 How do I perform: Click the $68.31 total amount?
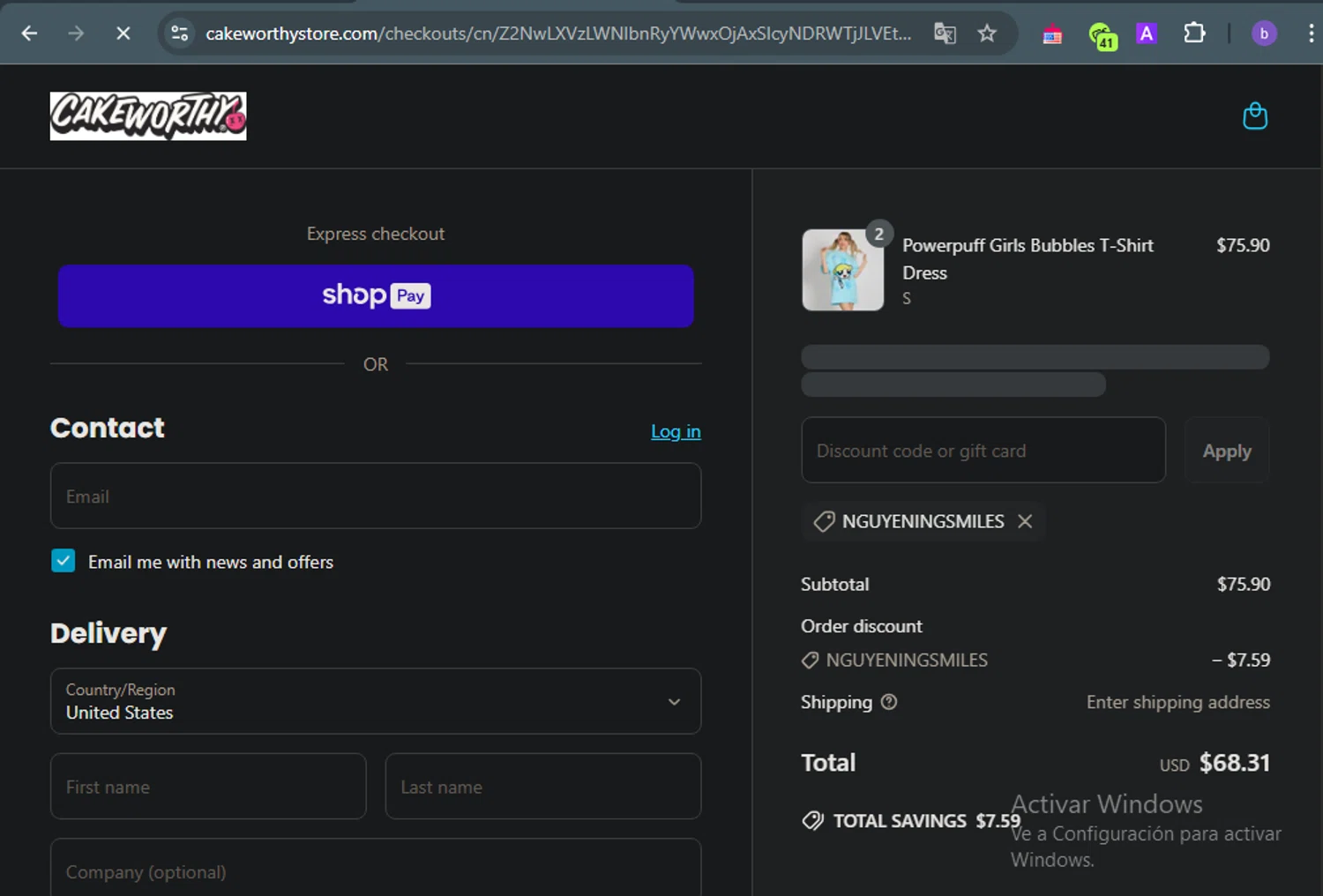tap(1235, 763)
